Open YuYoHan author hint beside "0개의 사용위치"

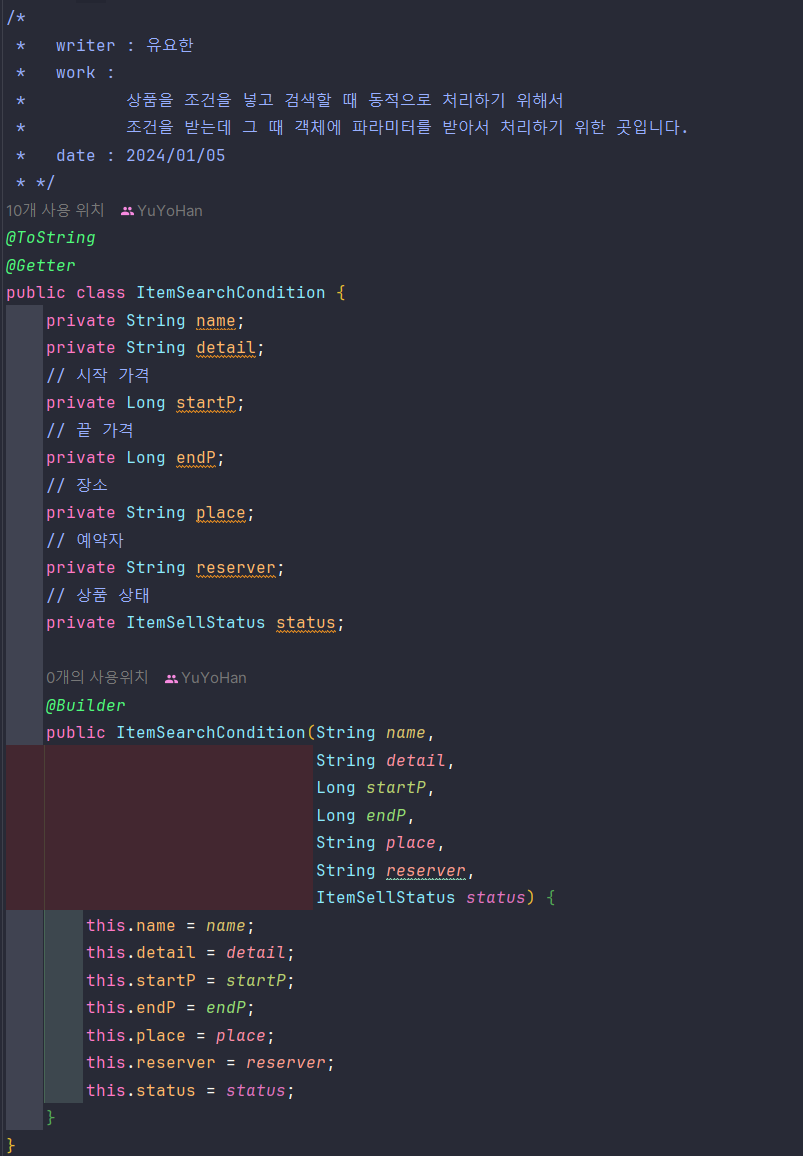(x=214, y=678)
